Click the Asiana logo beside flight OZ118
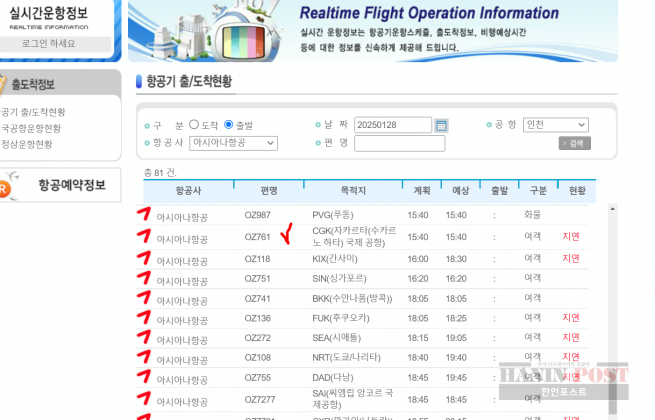This screenshot has height=420, width=655. 144,259
